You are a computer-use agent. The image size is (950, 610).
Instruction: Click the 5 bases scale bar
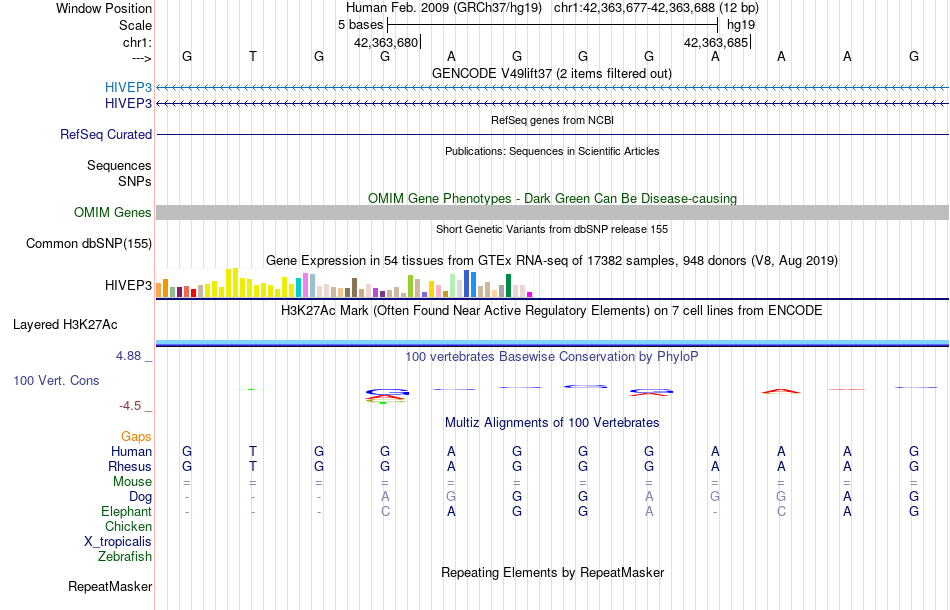(x=553, y=25)
